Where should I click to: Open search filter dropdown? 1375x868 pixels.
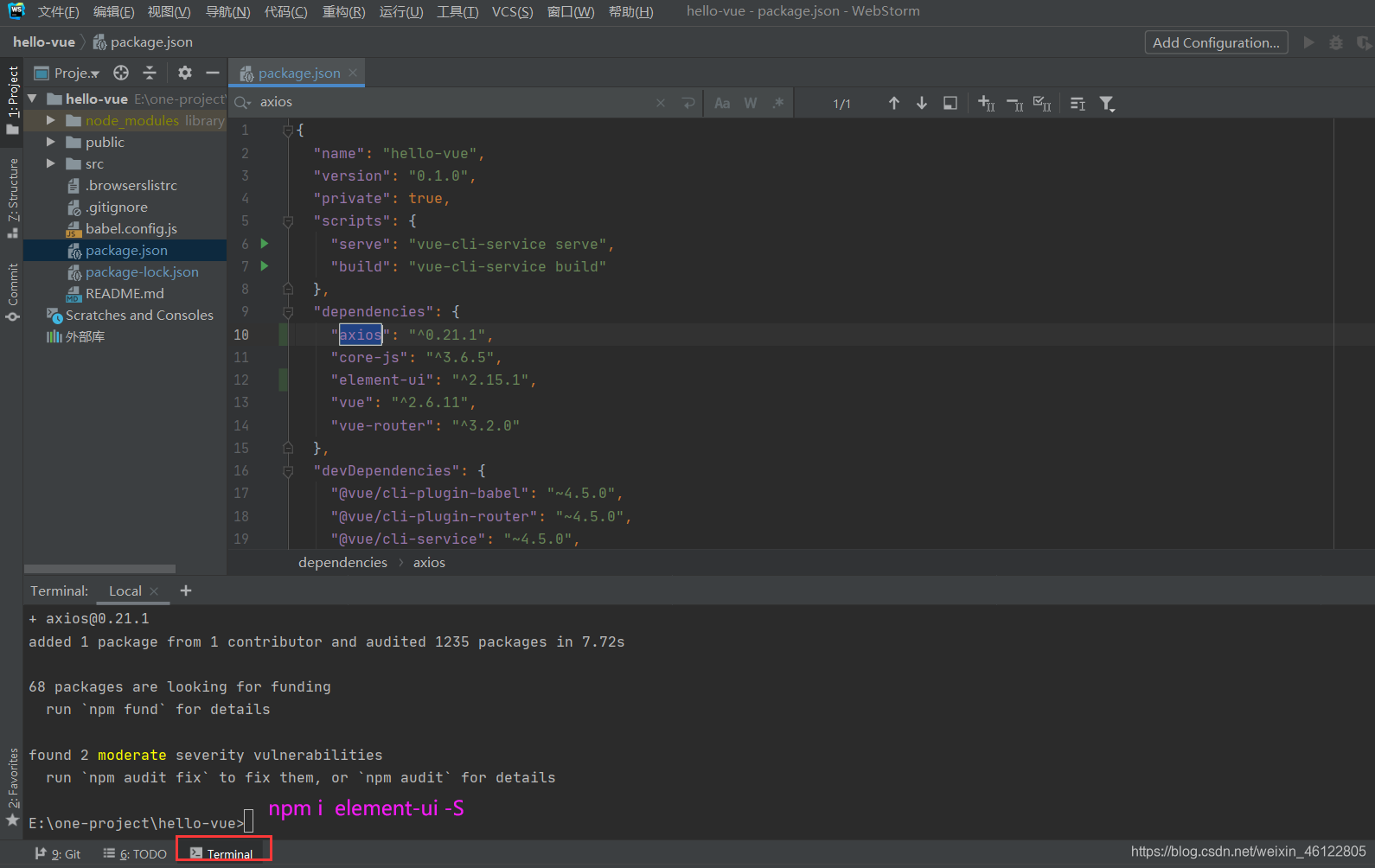1107,104
